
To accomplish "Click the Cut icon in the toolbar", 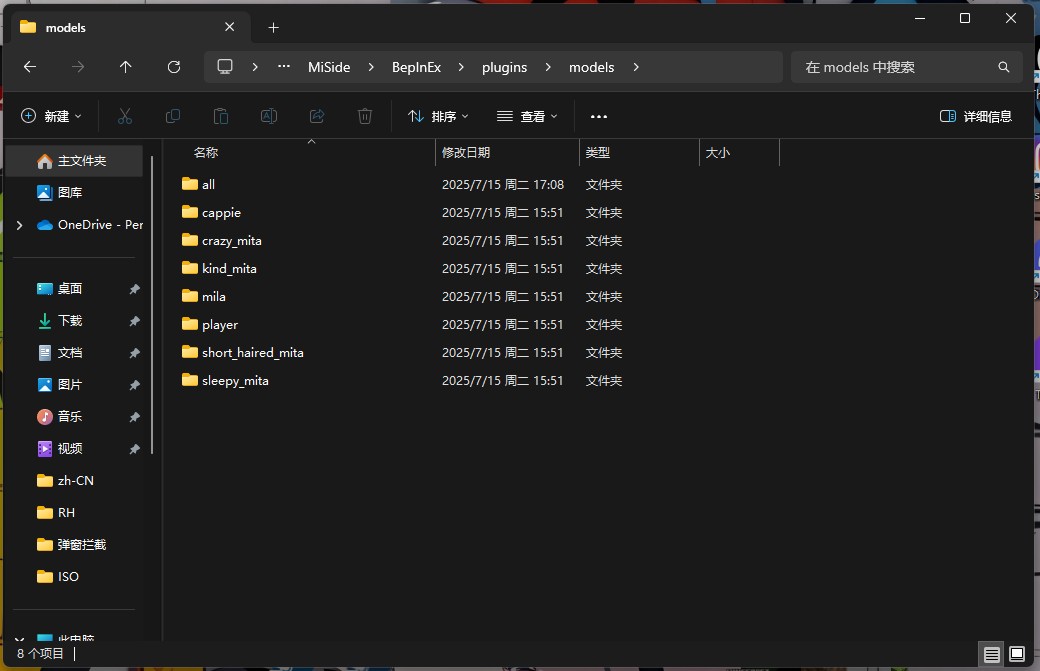I will tap(125, 116).
